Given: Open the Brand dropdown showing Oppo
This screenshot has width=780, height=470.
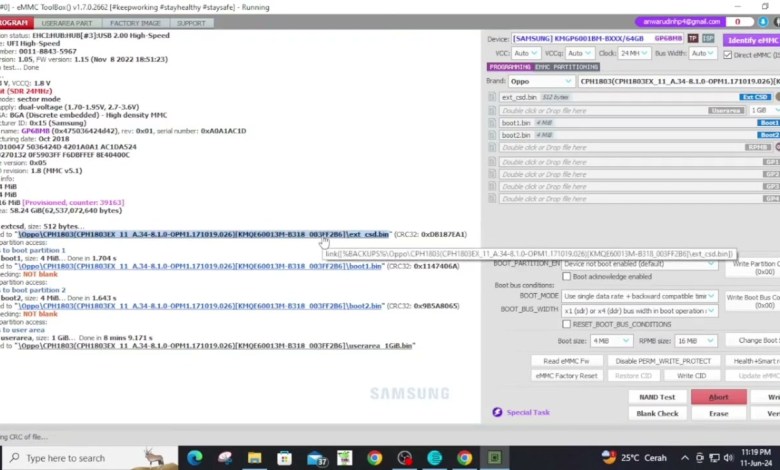Looking at the screenshot, I should [541, 81].
